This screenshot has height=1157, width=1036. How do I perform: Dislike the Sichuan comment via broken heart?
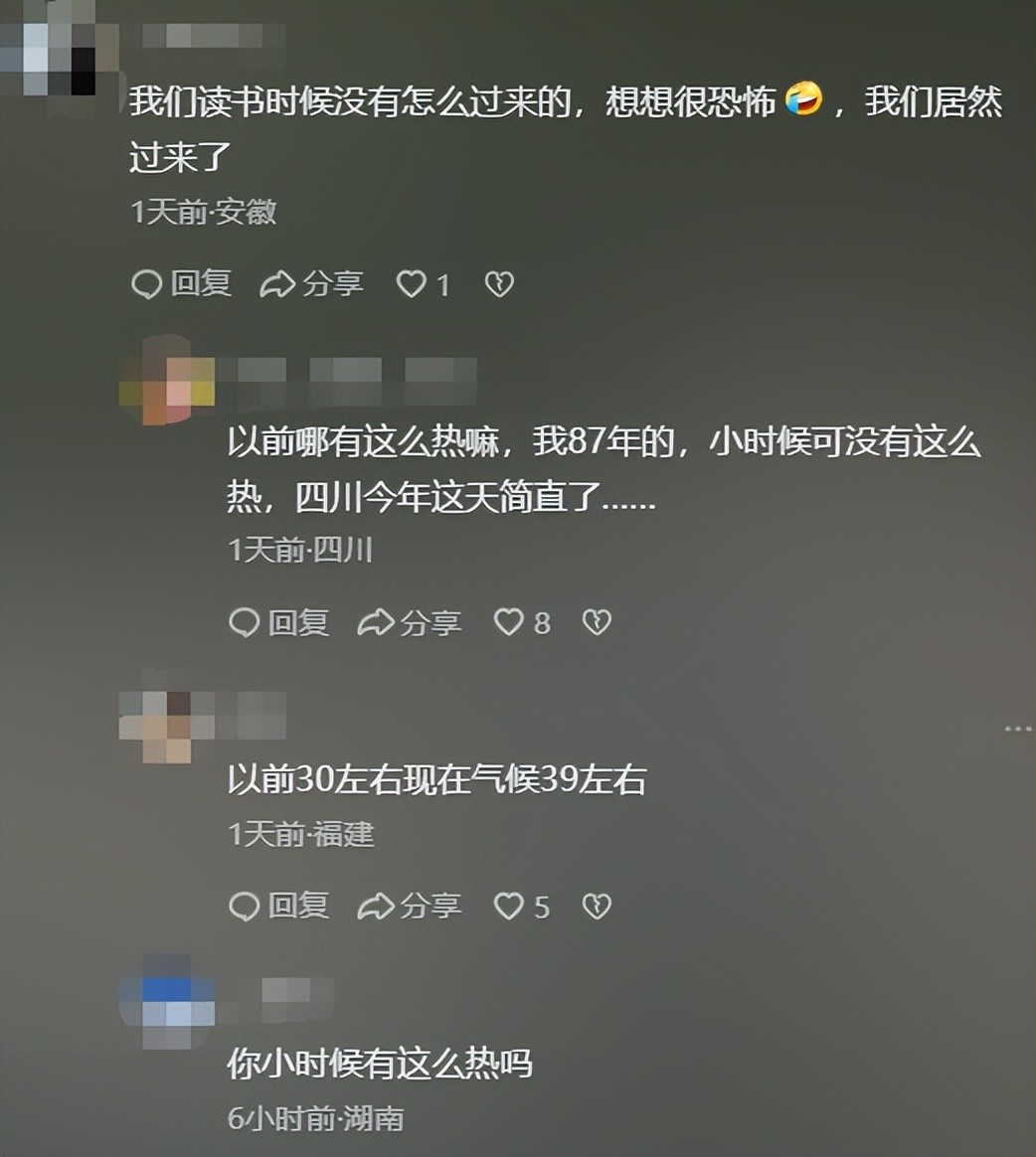point(597,622)
